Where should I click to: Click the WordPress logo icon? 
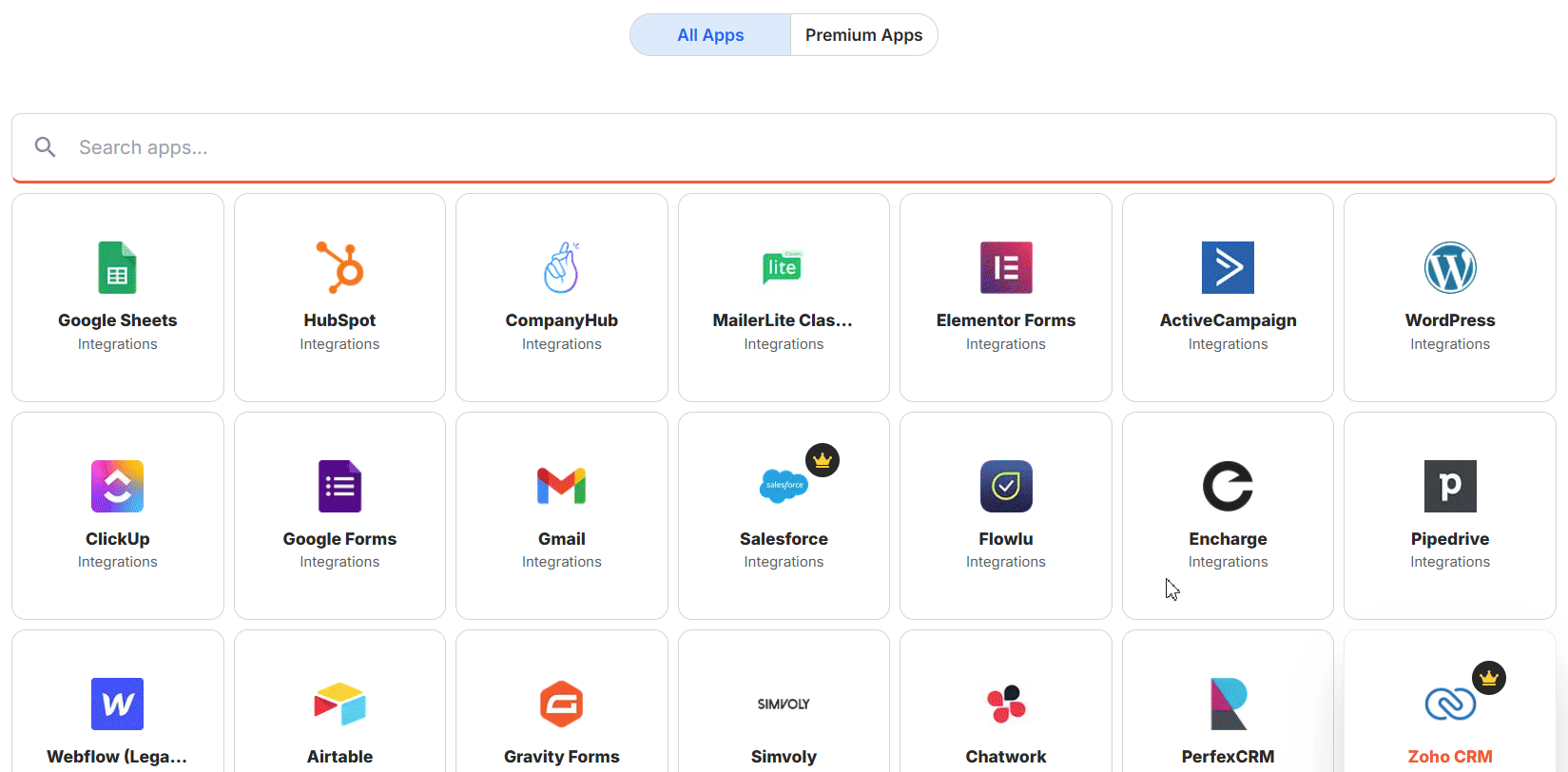point(1449,268)
